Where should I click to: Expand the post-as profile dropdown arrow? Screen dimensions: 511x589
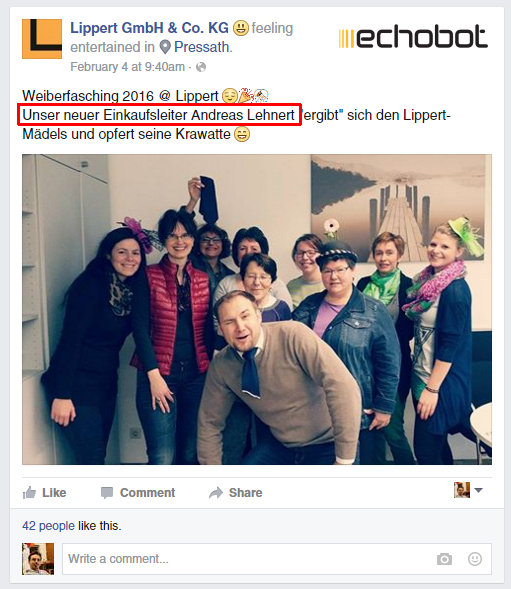click(x=478, y=490)
